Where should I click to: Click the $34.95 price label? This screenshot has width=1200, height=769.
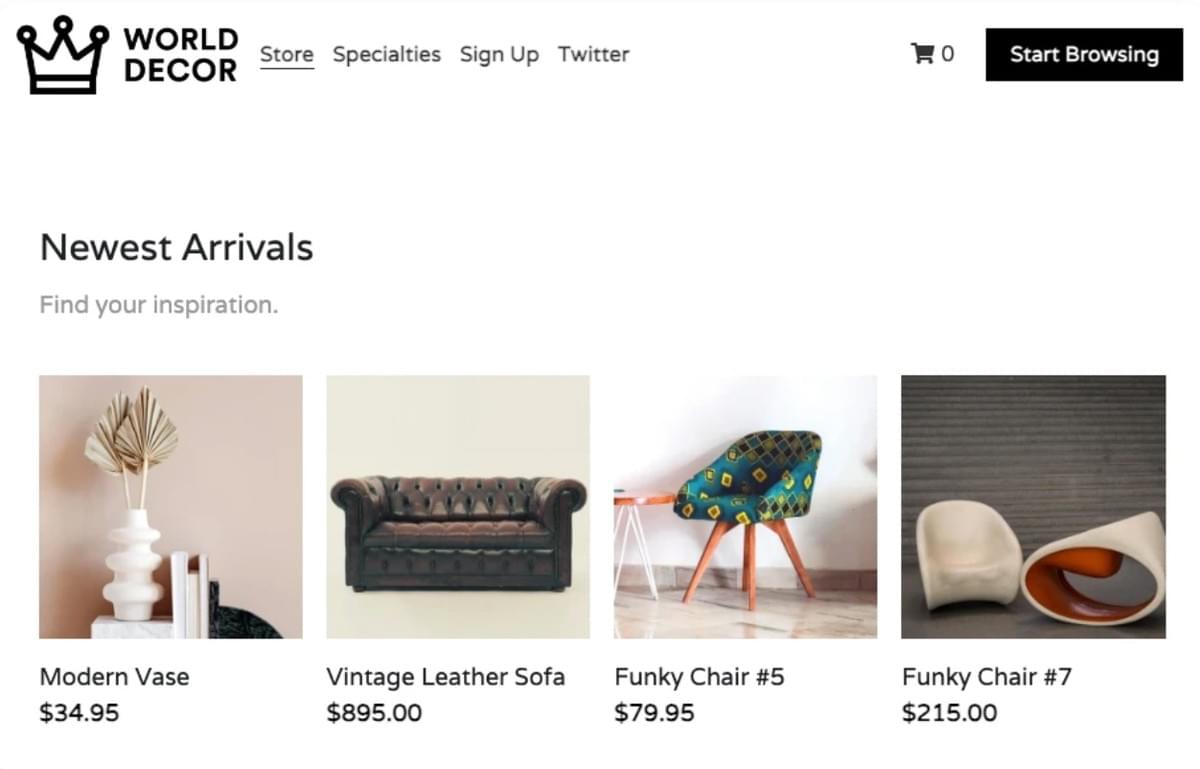79,713
